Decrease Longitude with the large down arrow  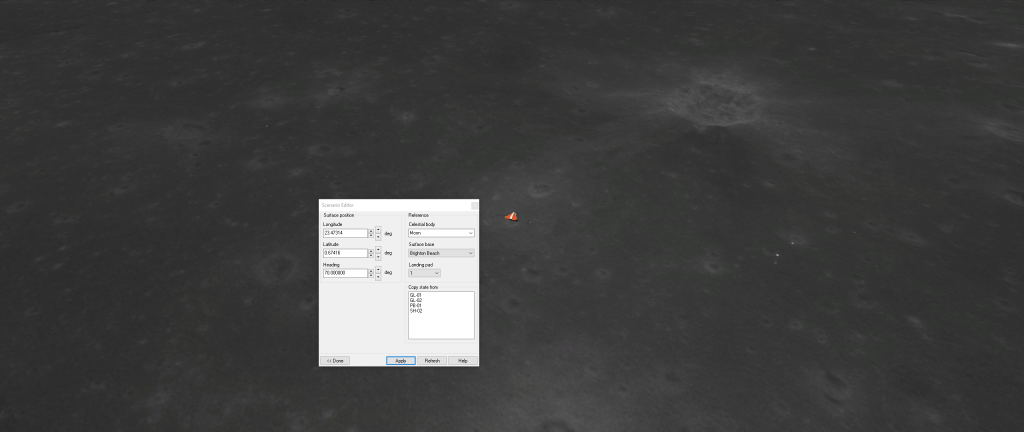point(378,237)
